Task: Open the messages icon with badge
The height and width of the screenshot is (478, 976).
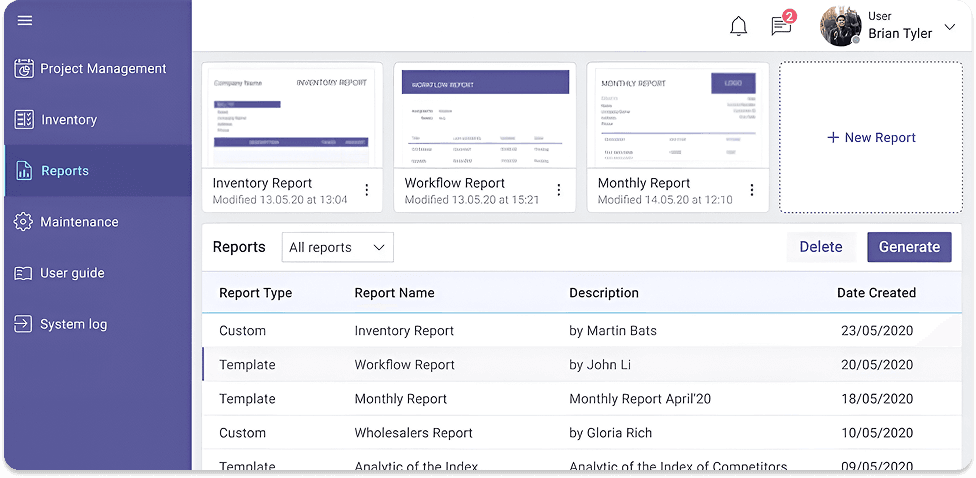Action: click(781, 27)
